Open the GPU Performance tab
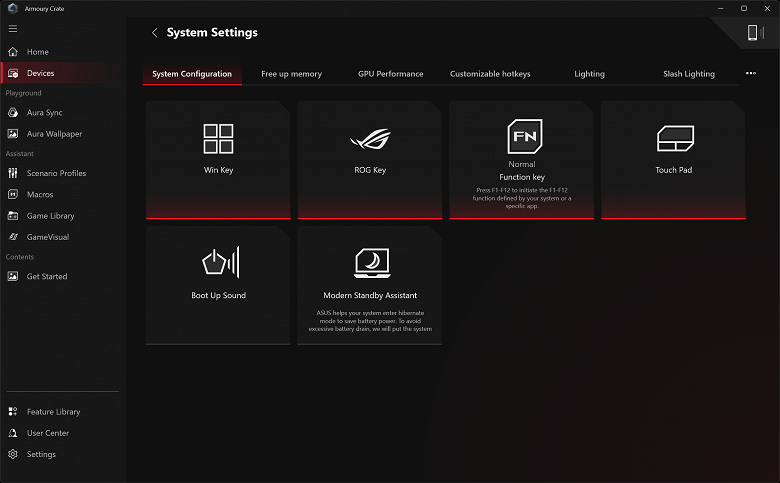This screenshot has height=483, width=780. tap(390, 74)
